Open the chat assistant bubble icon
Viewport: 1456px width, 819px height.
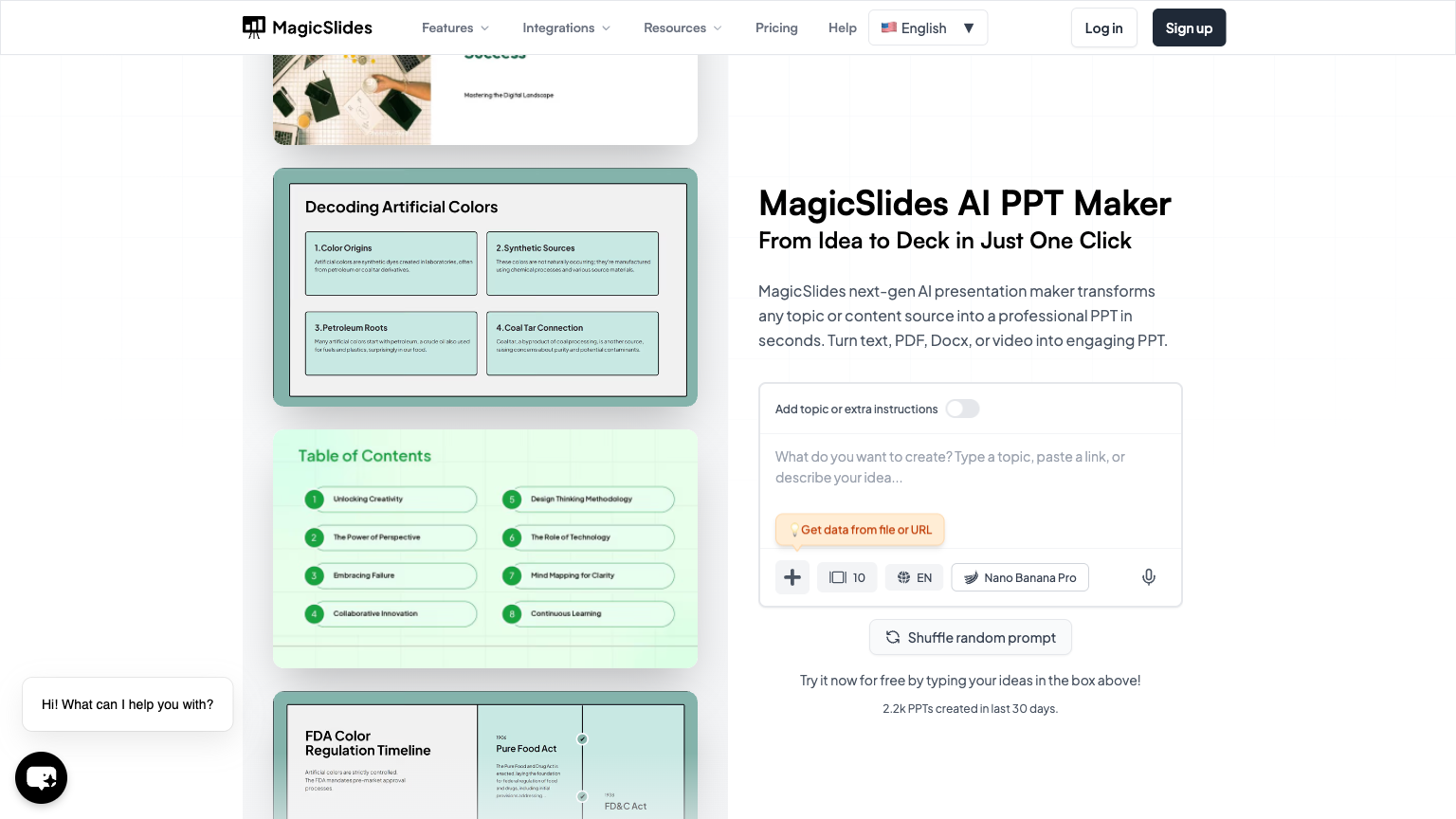click(x=41, y=777)
